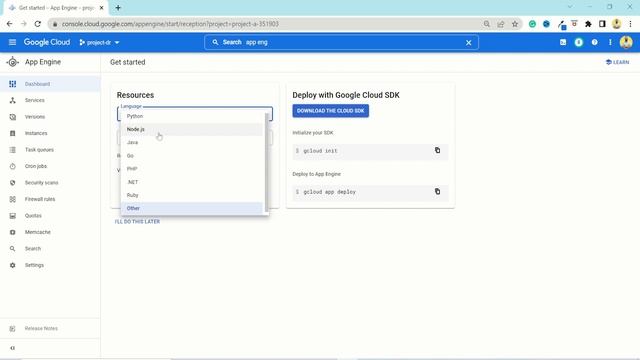Select Ruby from the Language list
The height and width of the screenshot is (360, 640).
click(x=192, y=195)
